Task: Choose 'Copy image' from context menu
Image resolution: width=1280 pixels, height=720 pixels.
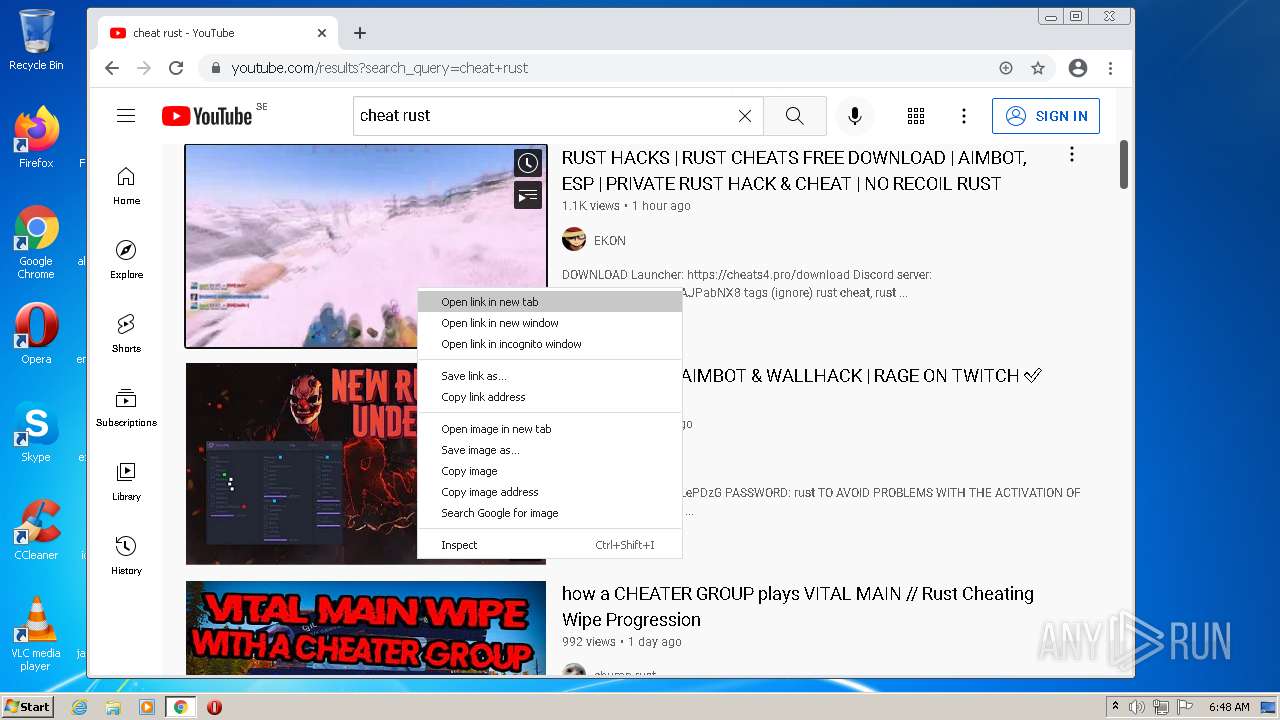Action: tap(549, 471)
